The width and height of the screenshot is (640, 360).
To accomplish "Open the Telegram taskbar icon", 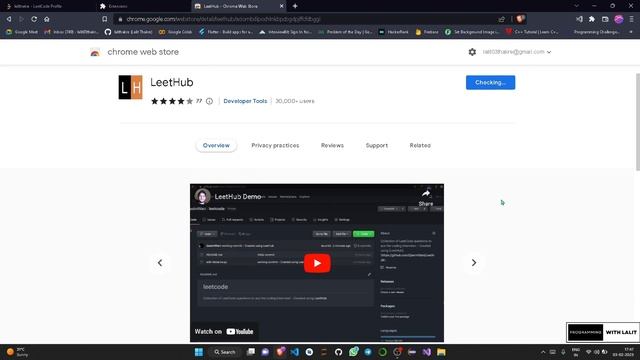I will 368,352.
